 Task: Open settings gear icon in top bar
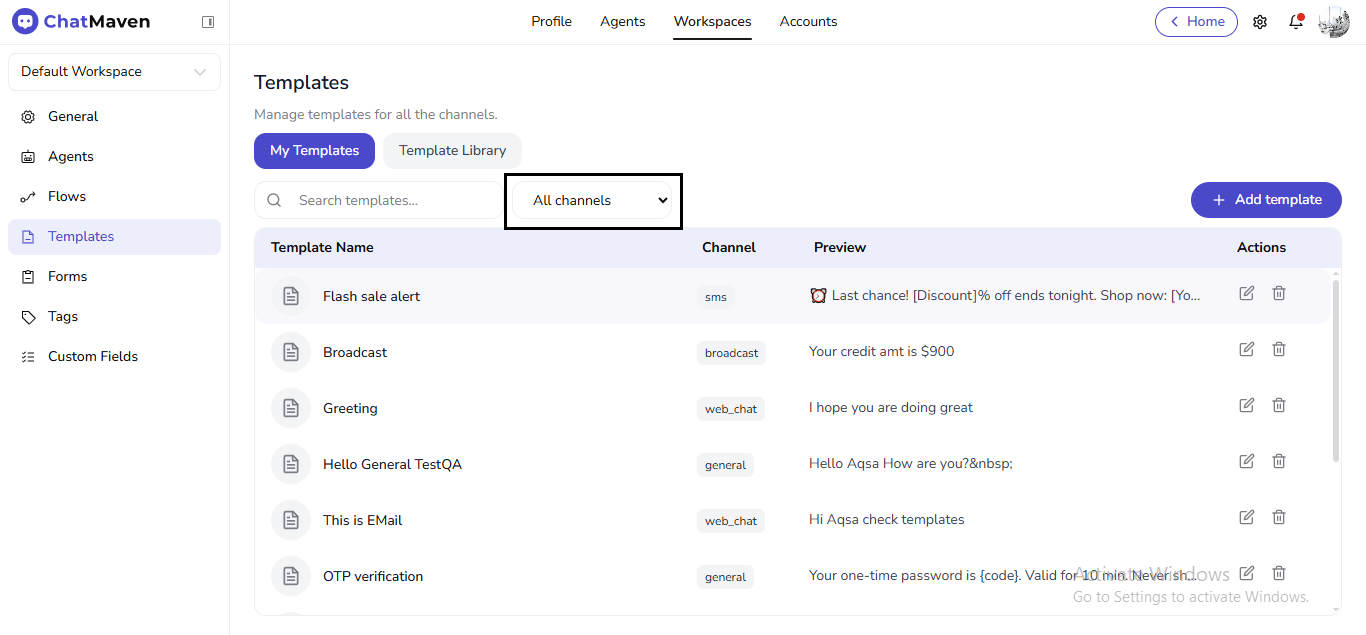[1260, 22]
